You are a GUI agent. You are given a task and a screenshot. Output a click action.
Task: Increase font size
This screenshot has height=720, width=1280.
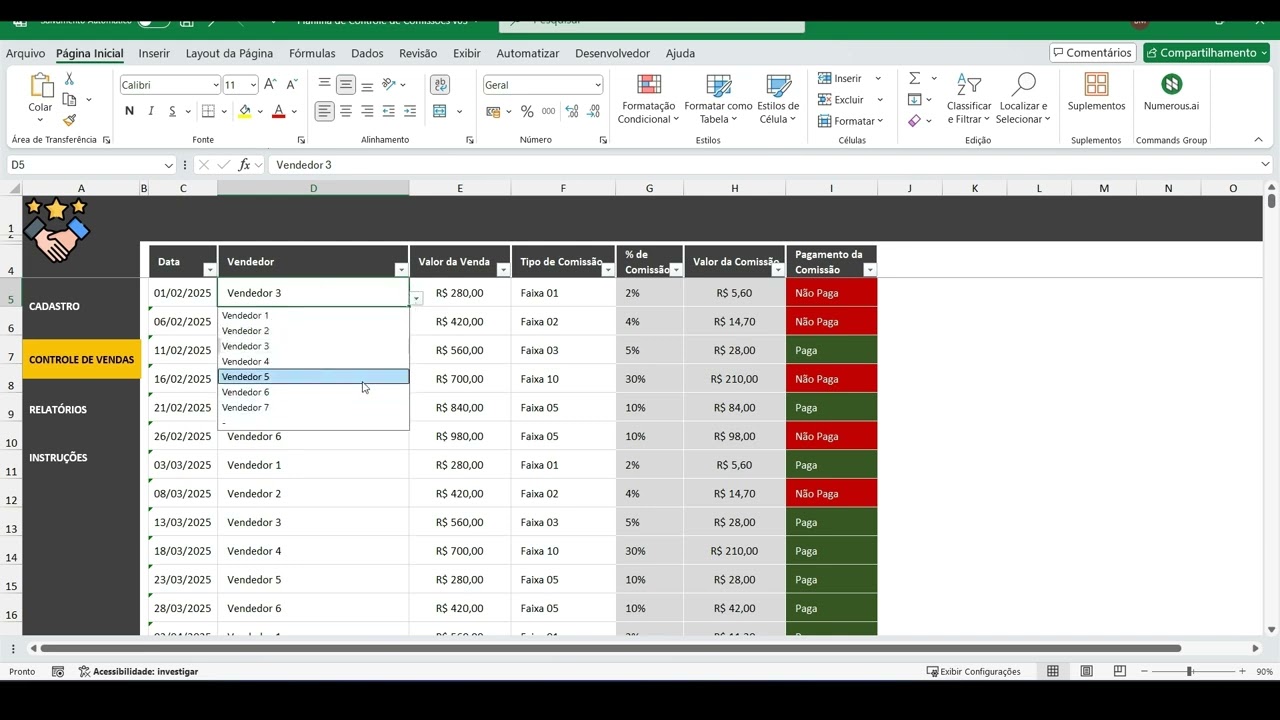coord(270,85)
